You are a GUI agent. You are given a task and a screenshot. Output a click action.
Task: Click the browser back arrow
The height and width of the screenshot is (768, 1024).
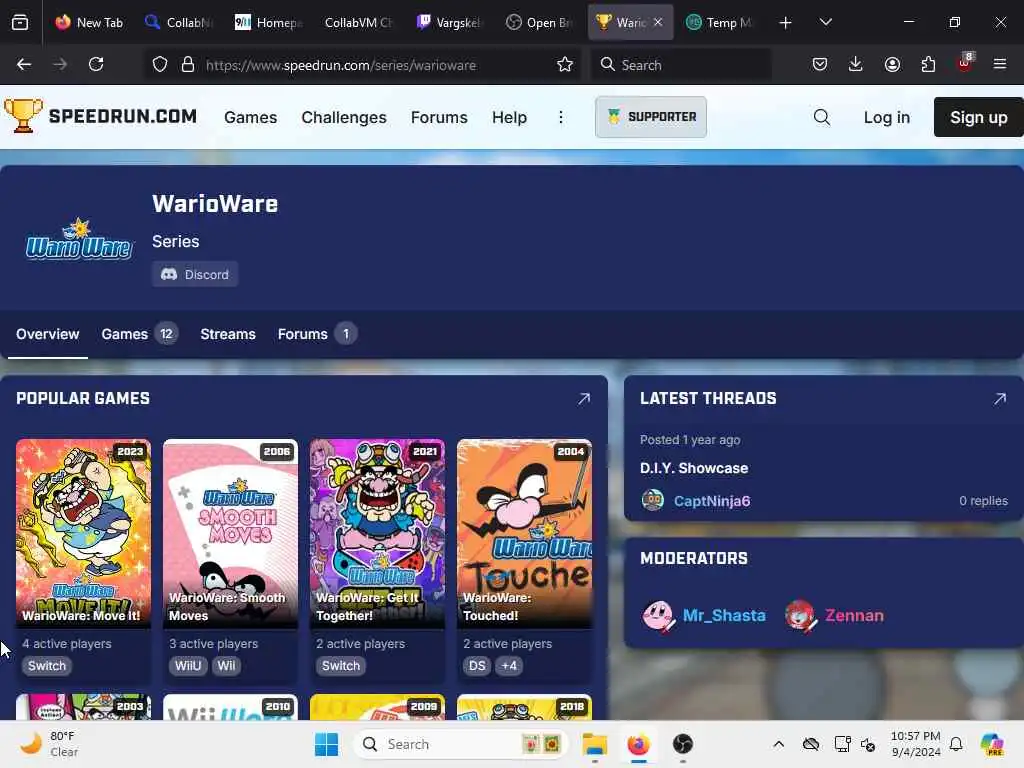point(24,64)
